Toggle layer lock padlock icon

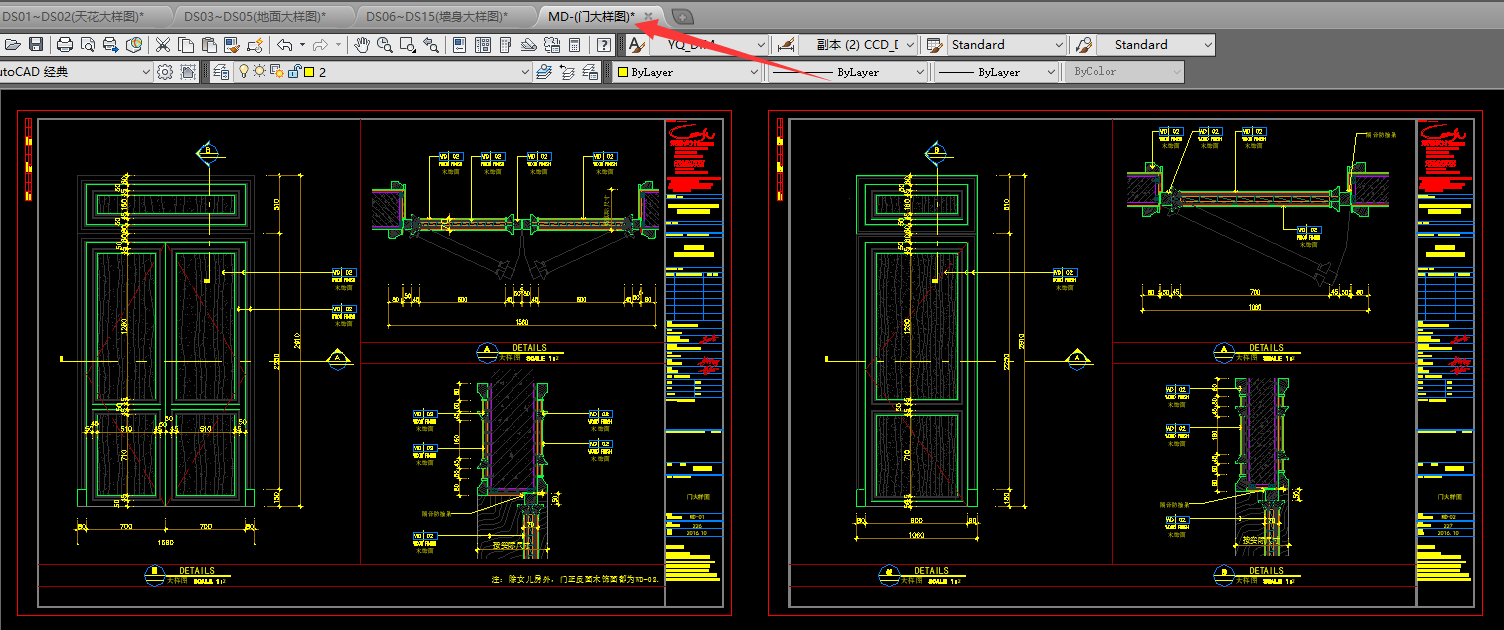point(294,72)
